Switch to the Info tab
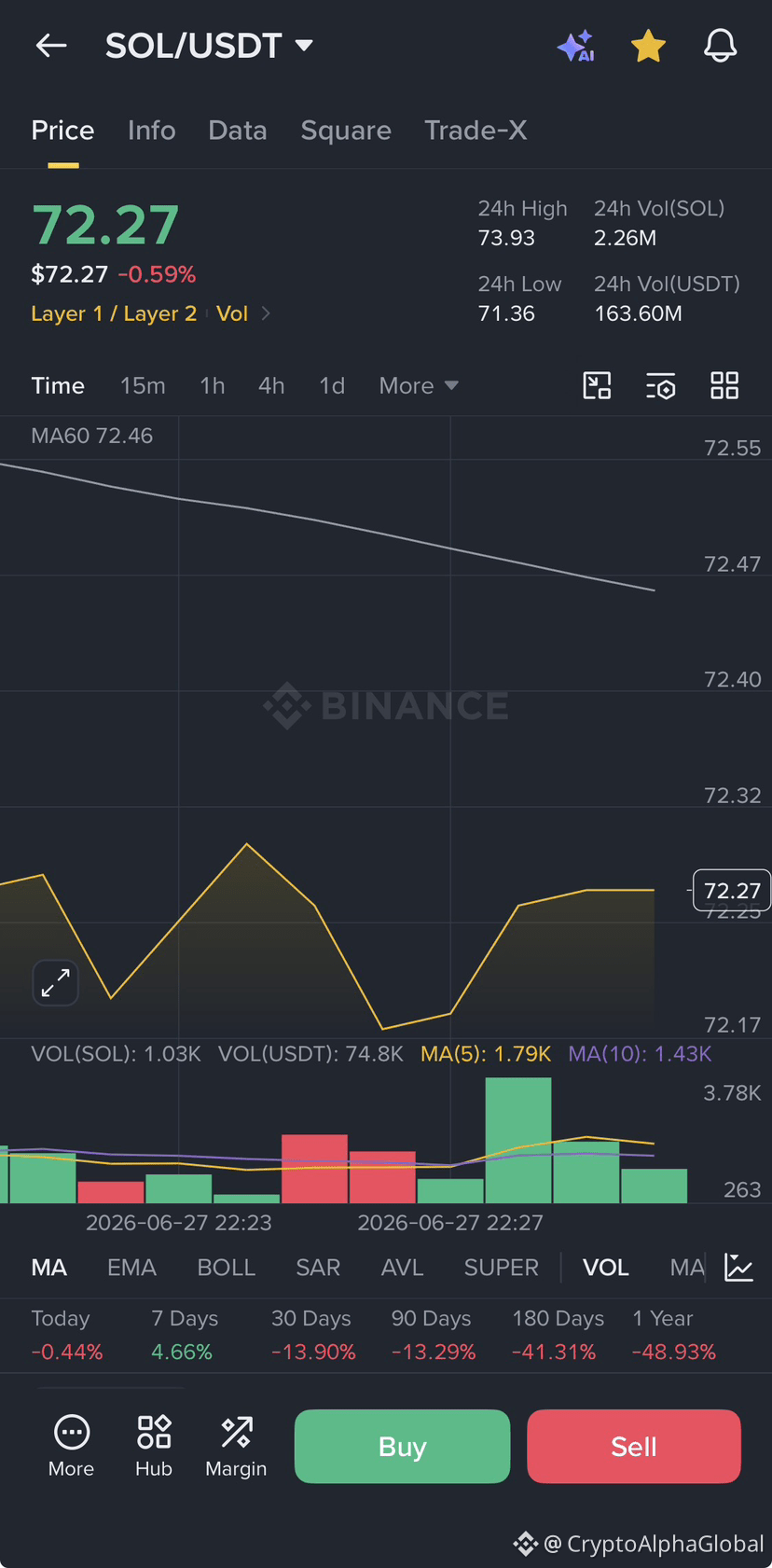 tap(152, 130)
